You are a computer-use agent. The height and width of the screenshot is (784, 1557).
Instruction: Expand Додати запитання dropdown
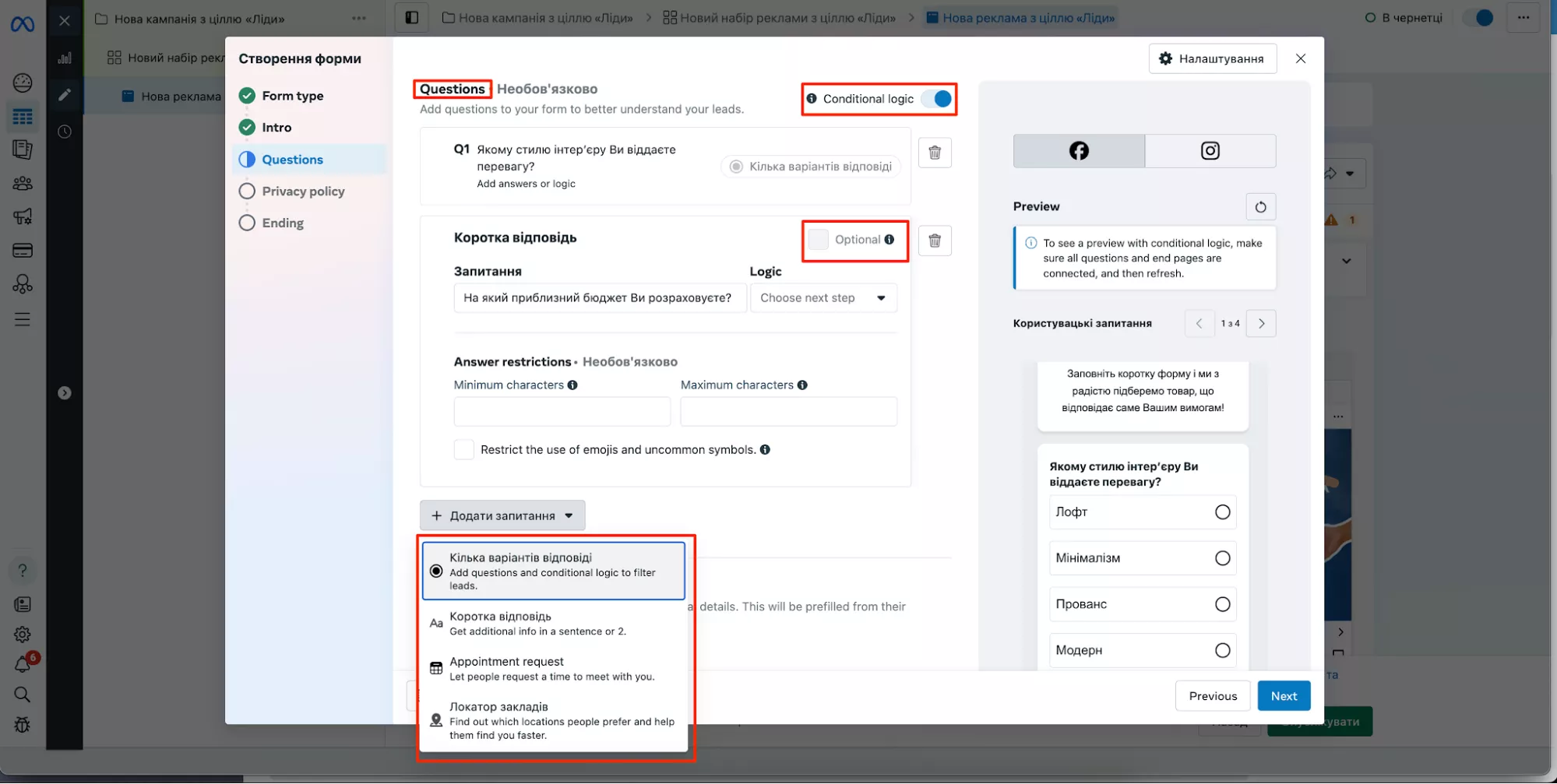coord(502,515)
